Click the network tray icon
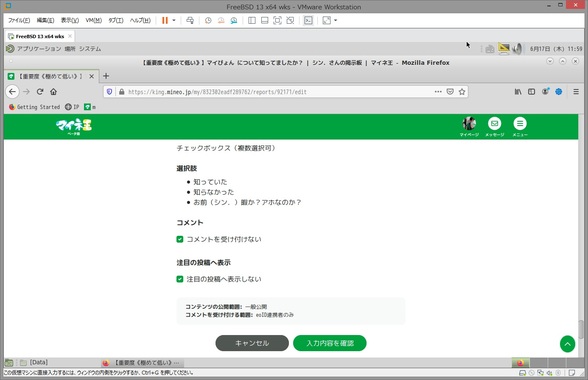The height and width of the screenshot is (380, 588). [x=489, y=49]
